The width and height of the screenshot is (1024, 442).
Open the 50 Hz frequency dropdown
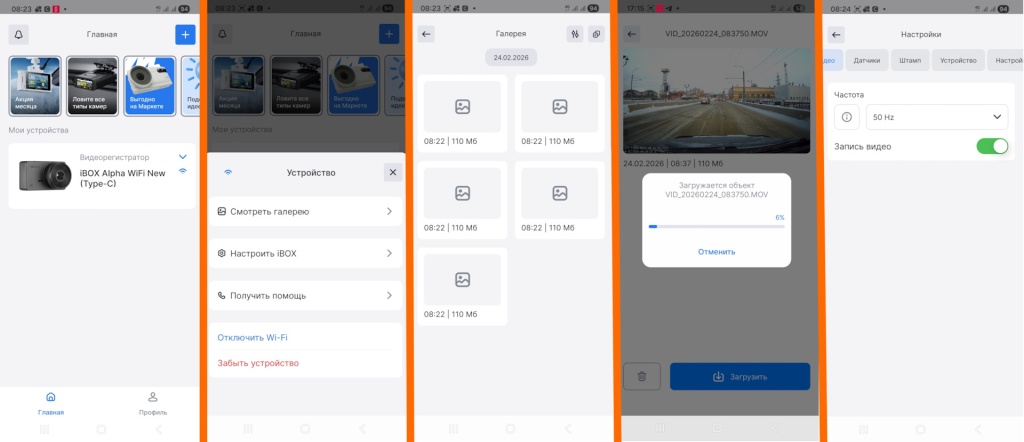point(937,117)
